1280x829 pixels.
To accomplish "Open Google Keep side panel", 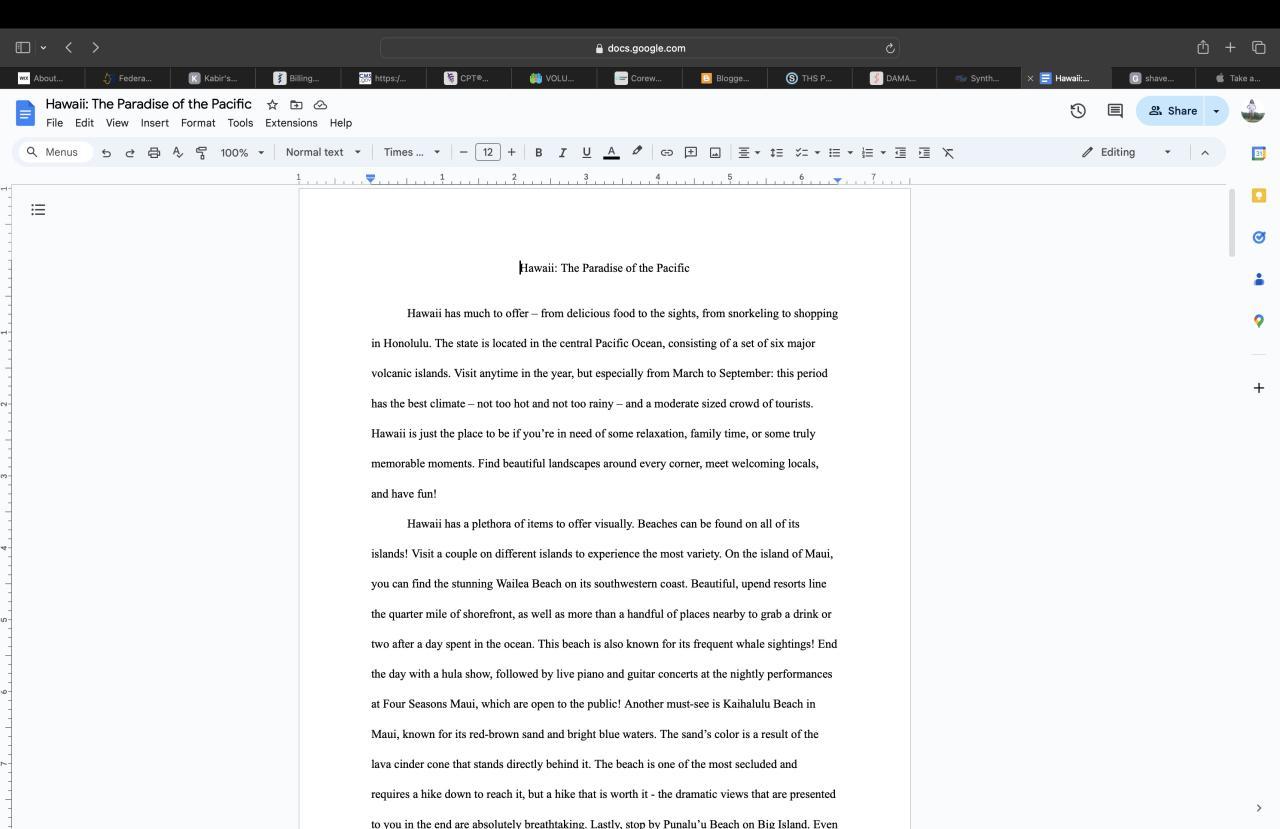I will 1259,195.
